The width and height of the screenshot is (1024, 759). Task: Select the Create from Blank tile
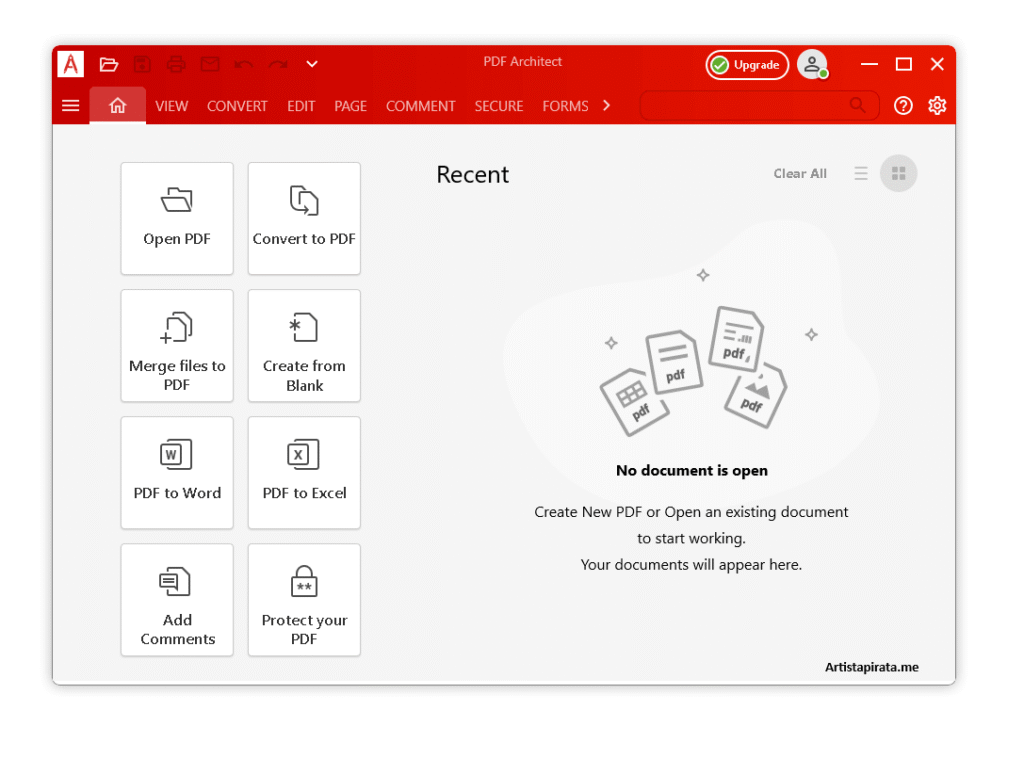(x=304, y=345)
